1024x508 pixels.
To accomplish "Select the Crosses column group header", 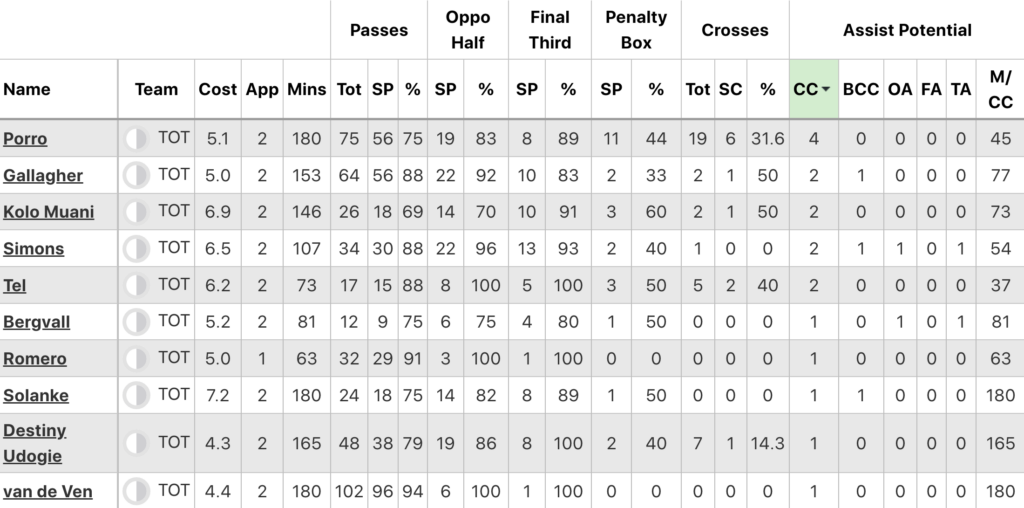I will point(735,30).
